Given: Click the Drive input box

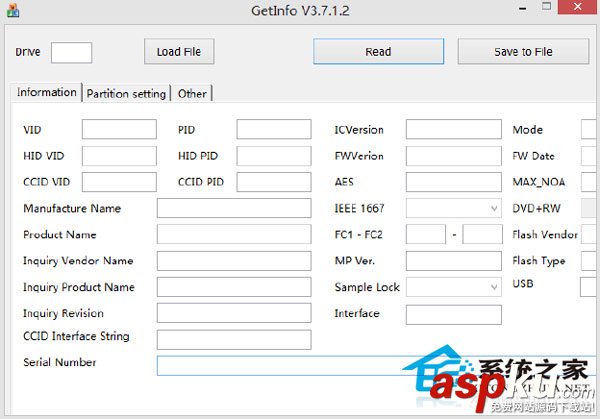Looking at the screenshot, I should [x=72, y=52].
